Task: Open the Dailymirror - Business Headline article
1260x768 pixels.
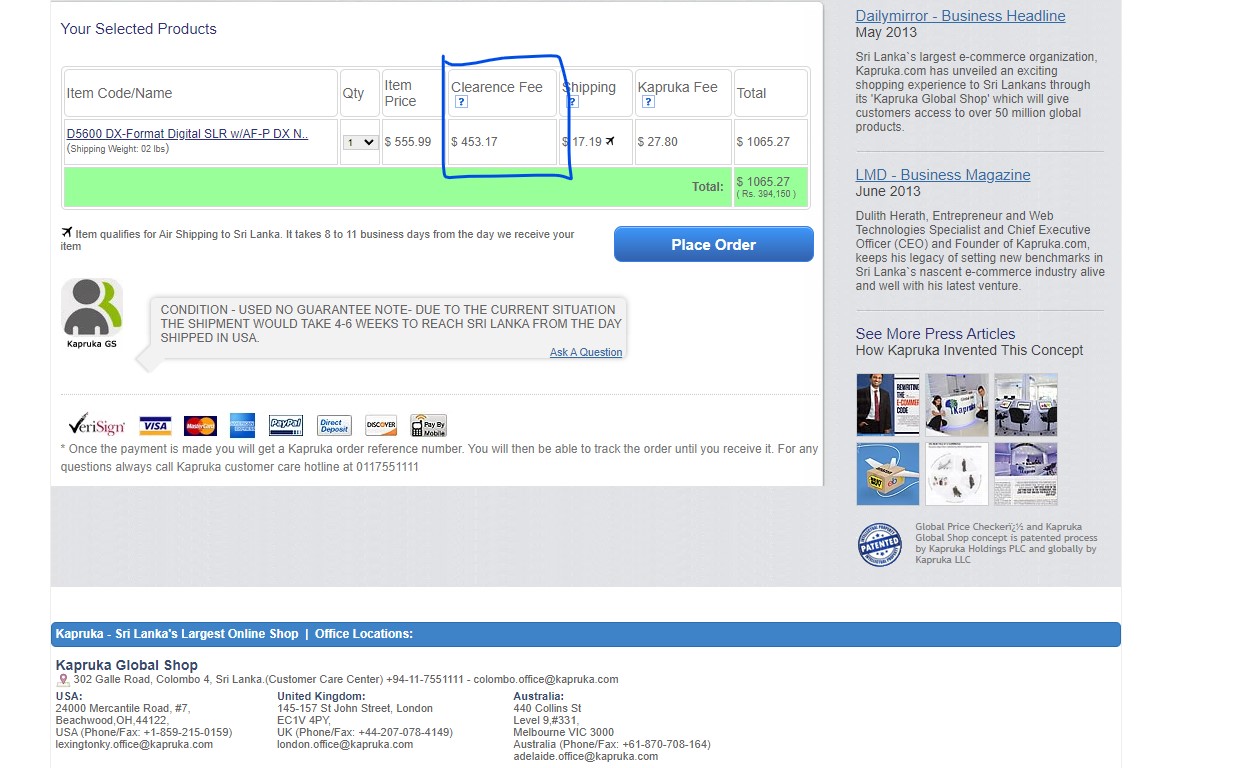Action: coord(961,16)
